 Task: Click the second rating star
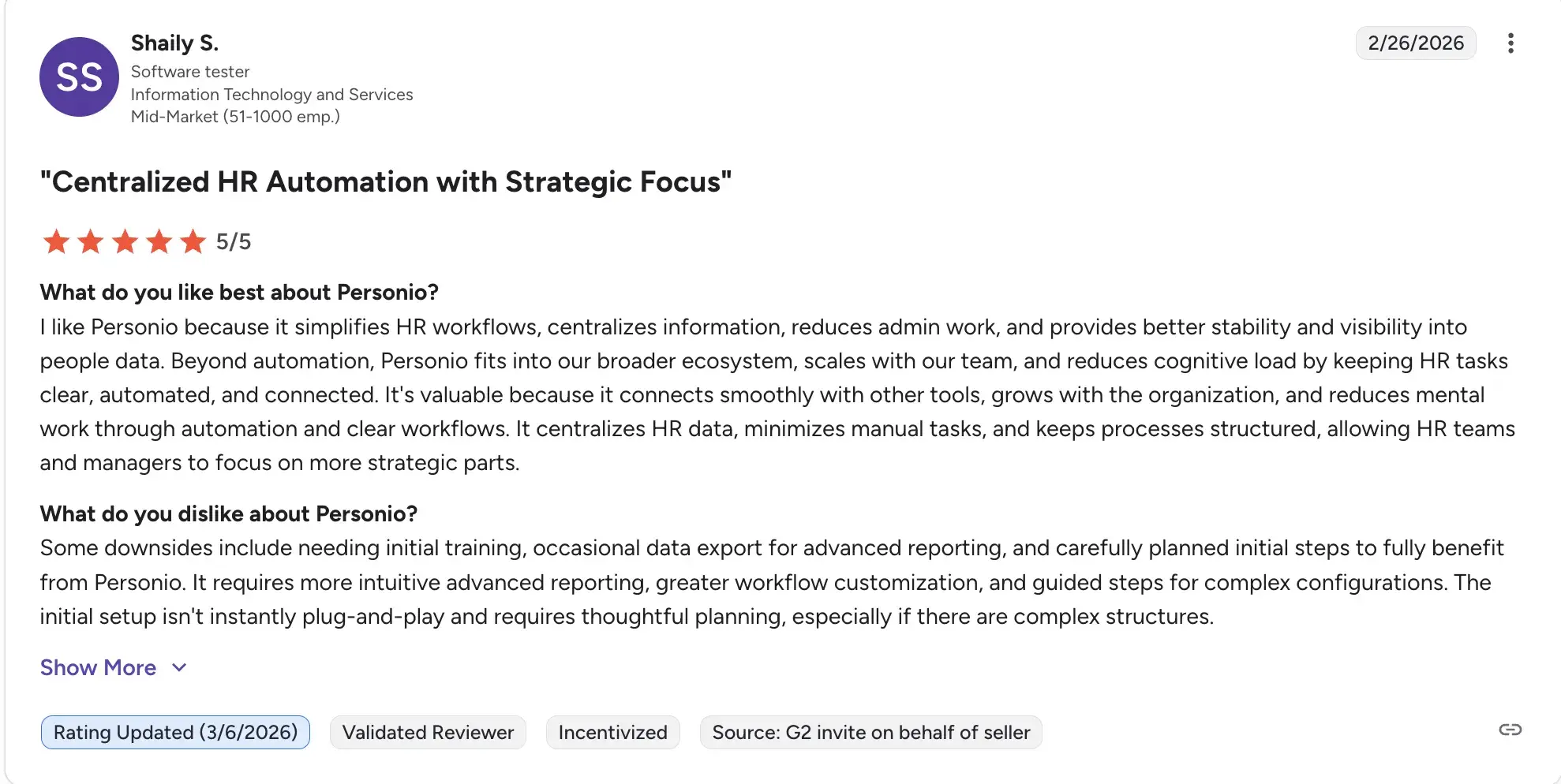[x=91, y=241]
